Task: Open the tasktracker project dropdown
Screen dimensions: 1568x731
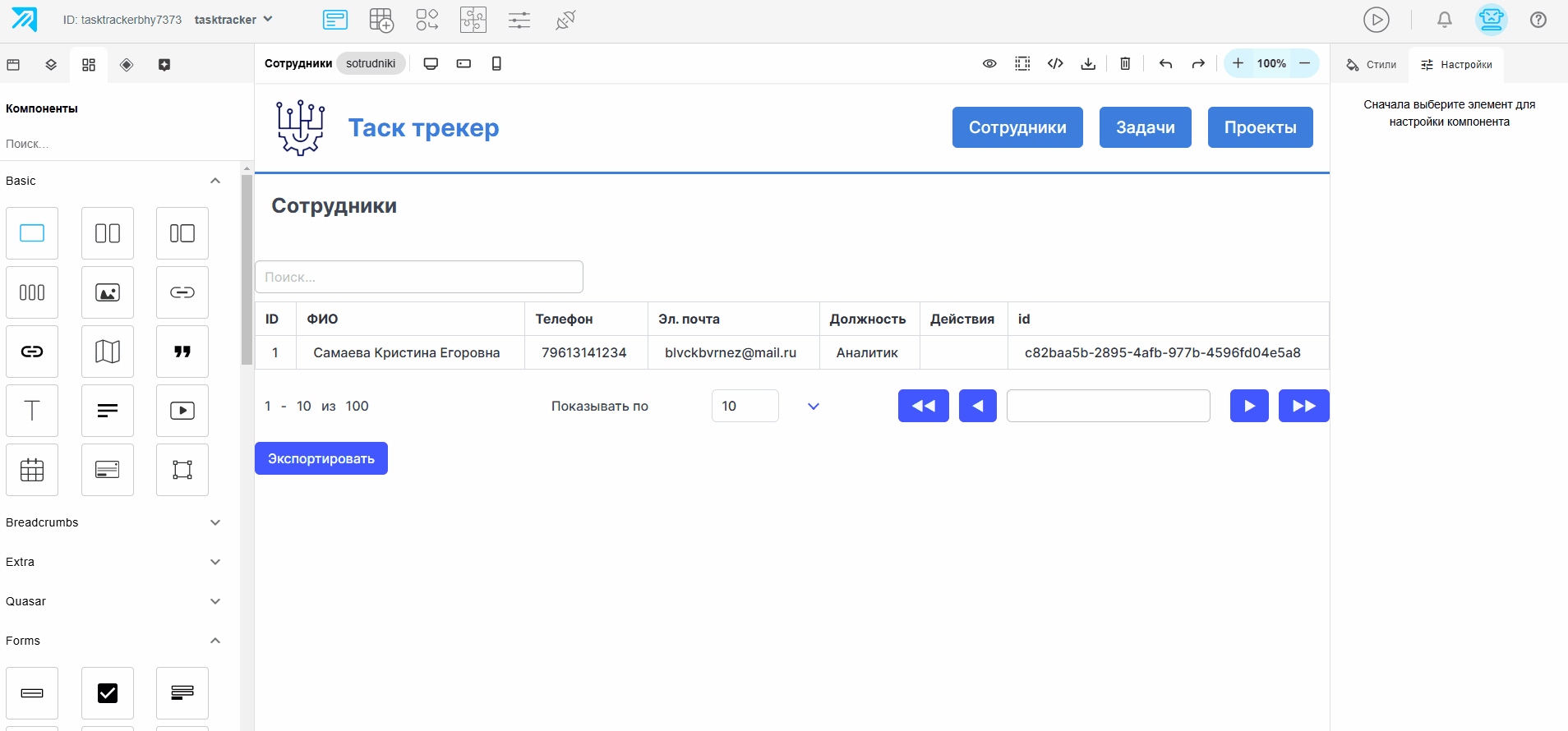Action: 233,19
